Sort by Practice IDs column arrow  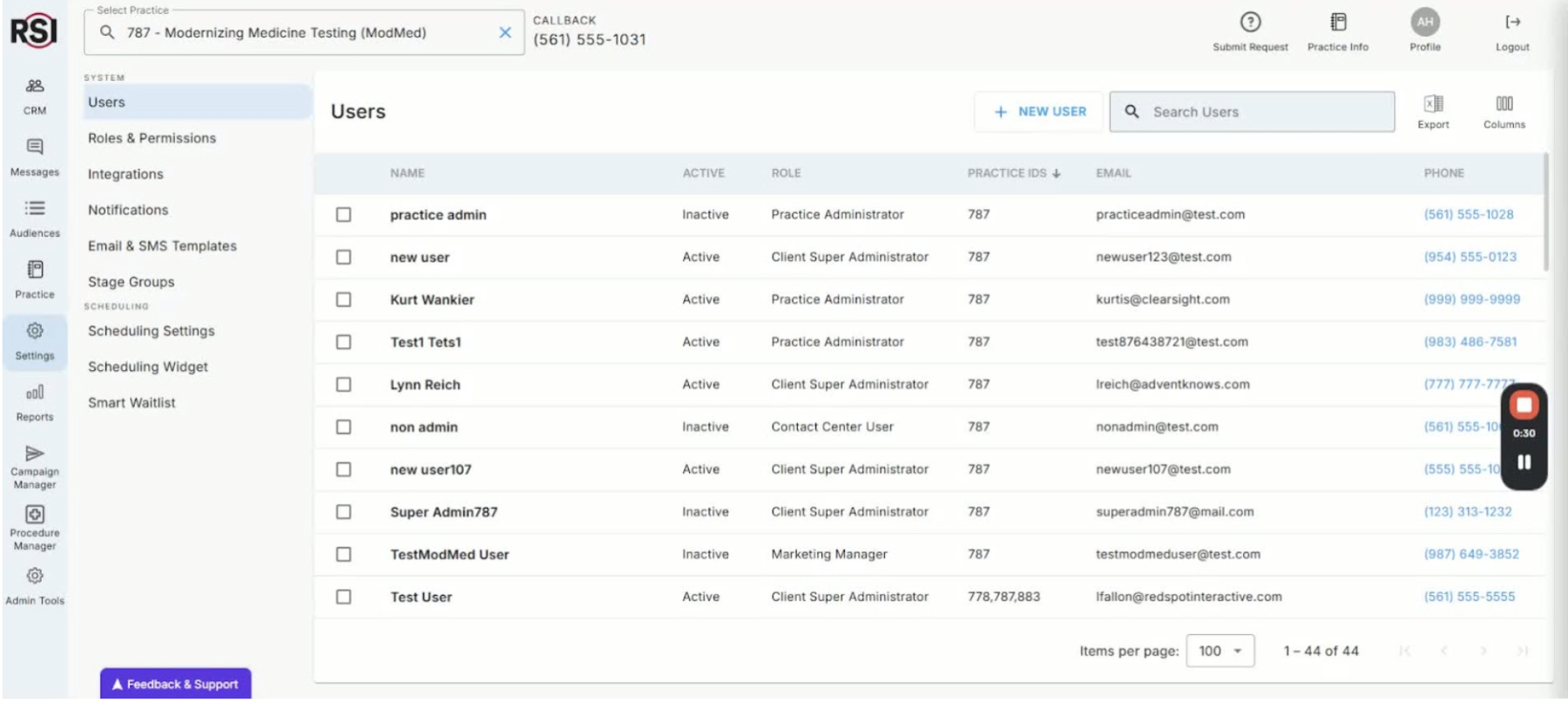point(1057,173)
